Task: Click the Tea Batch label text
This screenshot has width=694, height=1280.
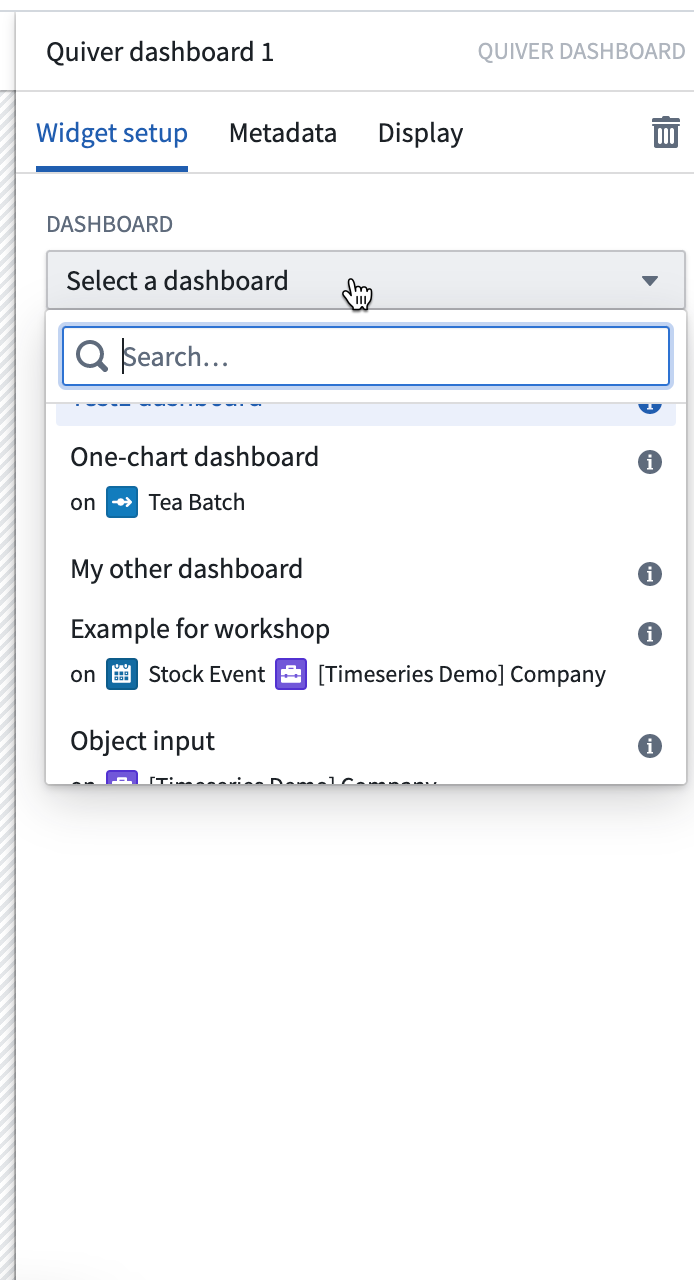Action: (197, 502)
